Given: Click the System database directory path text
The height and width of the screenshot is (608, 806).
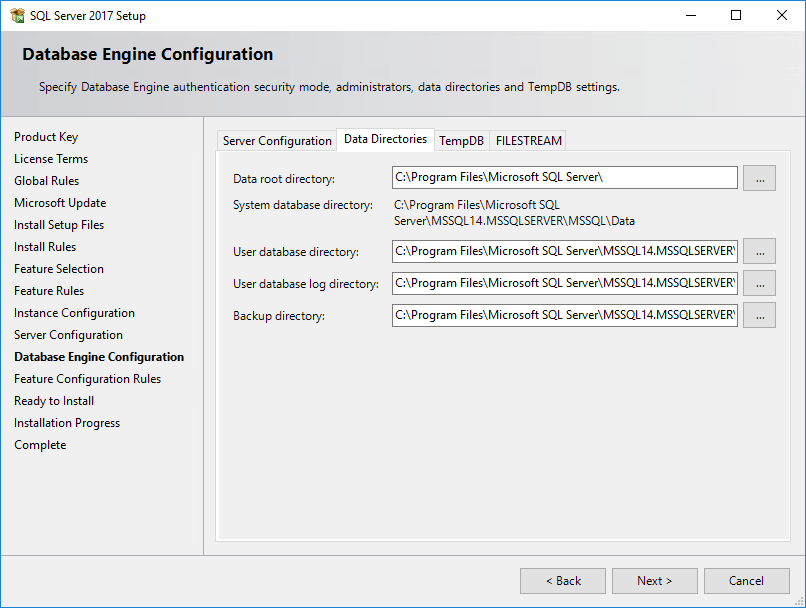Looking at the screenshot, I should 514,213.
